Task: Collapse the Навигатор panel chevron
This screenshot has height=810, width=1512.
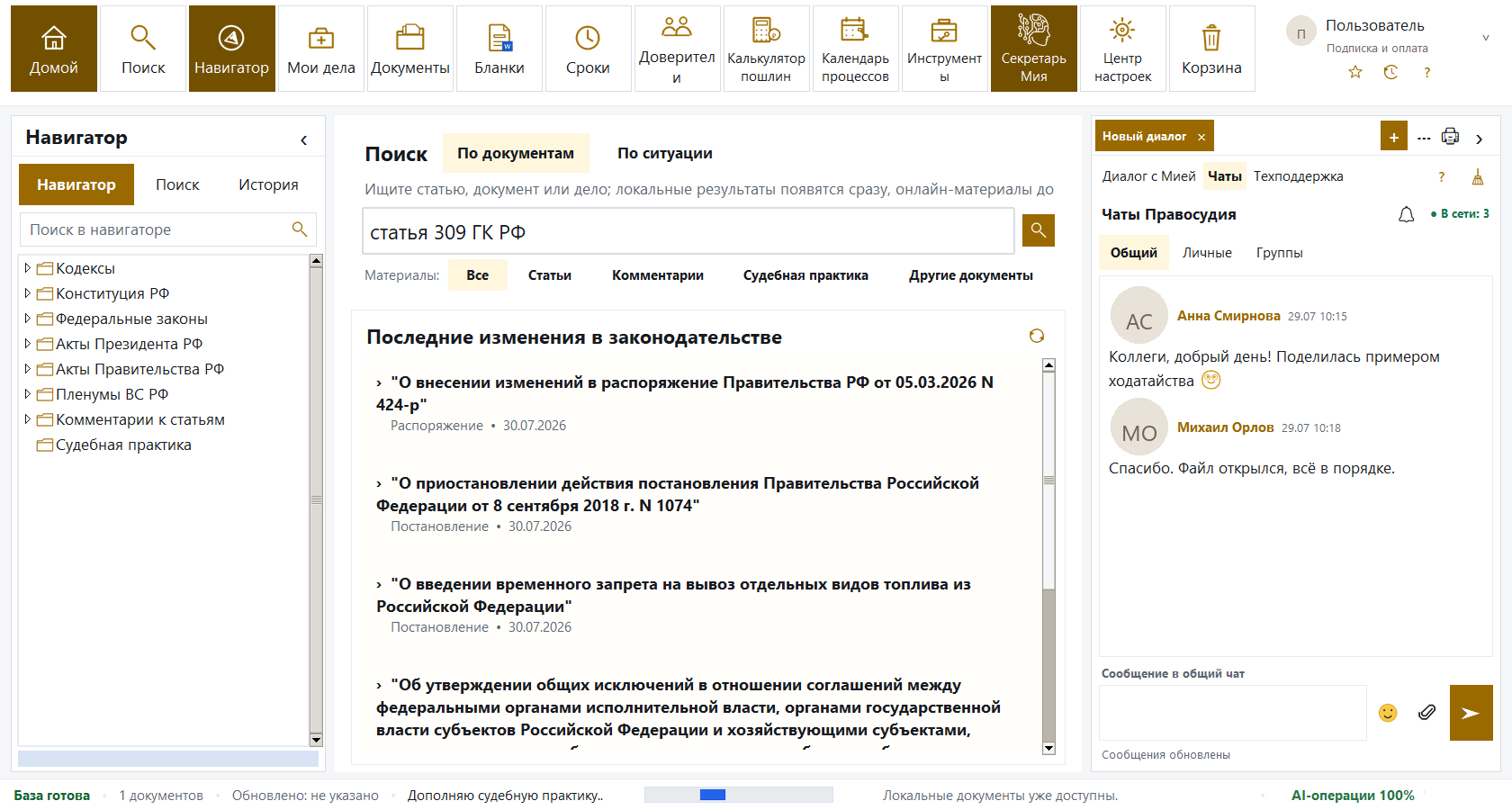Action: click(304, 139)
